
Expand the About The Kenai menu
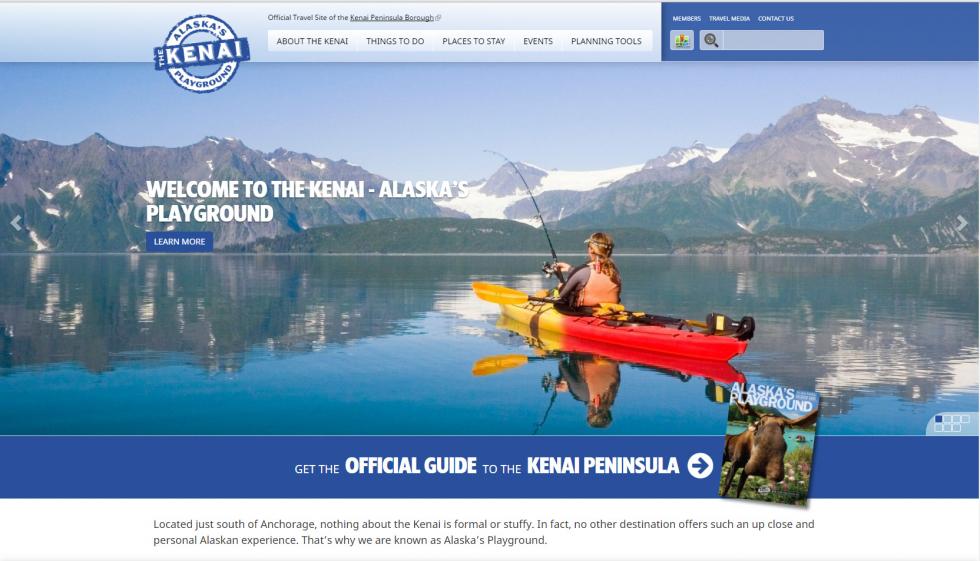[312, 41]
